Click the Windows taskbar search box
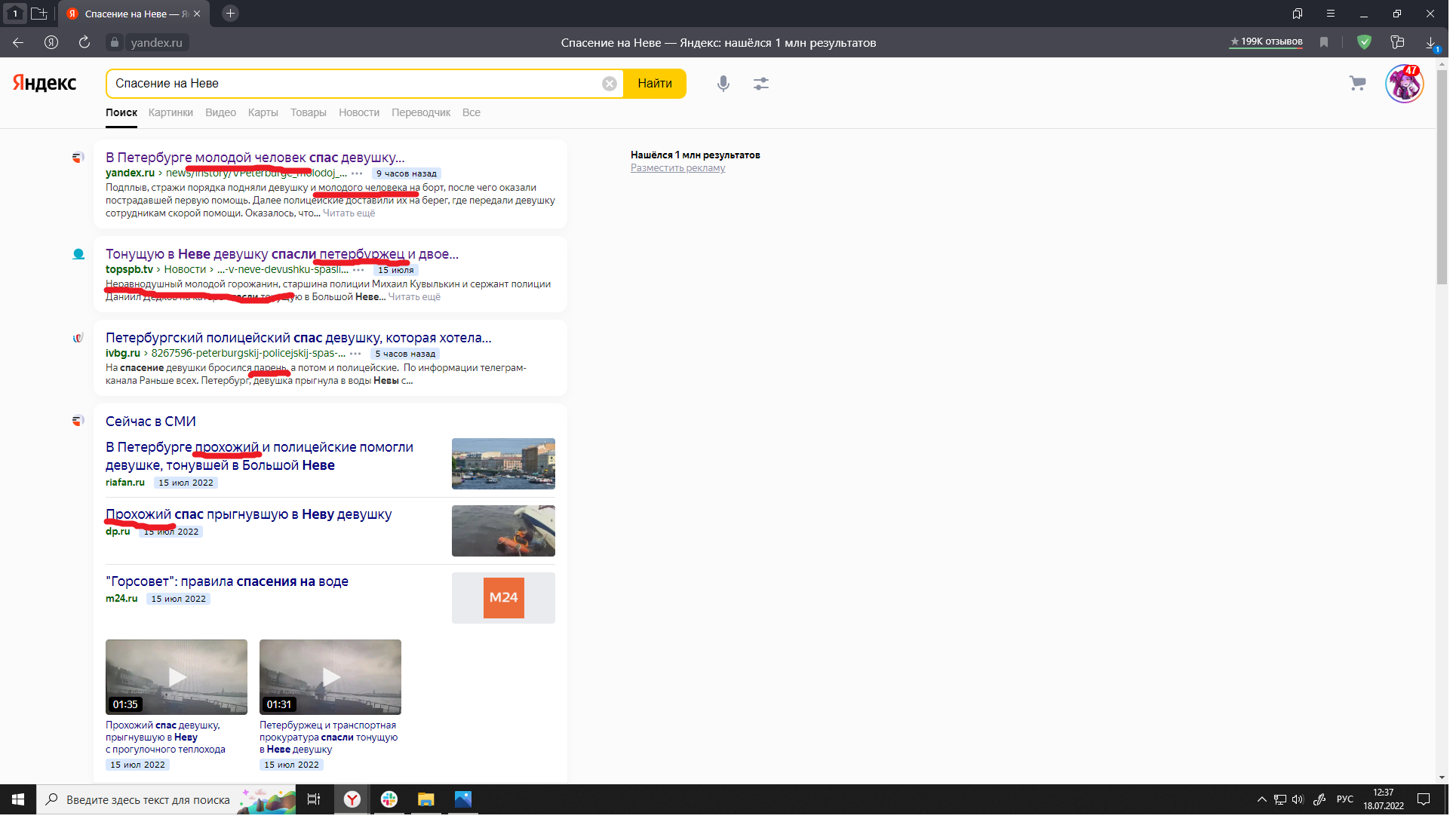1456x825 pixels. (166, 799)
